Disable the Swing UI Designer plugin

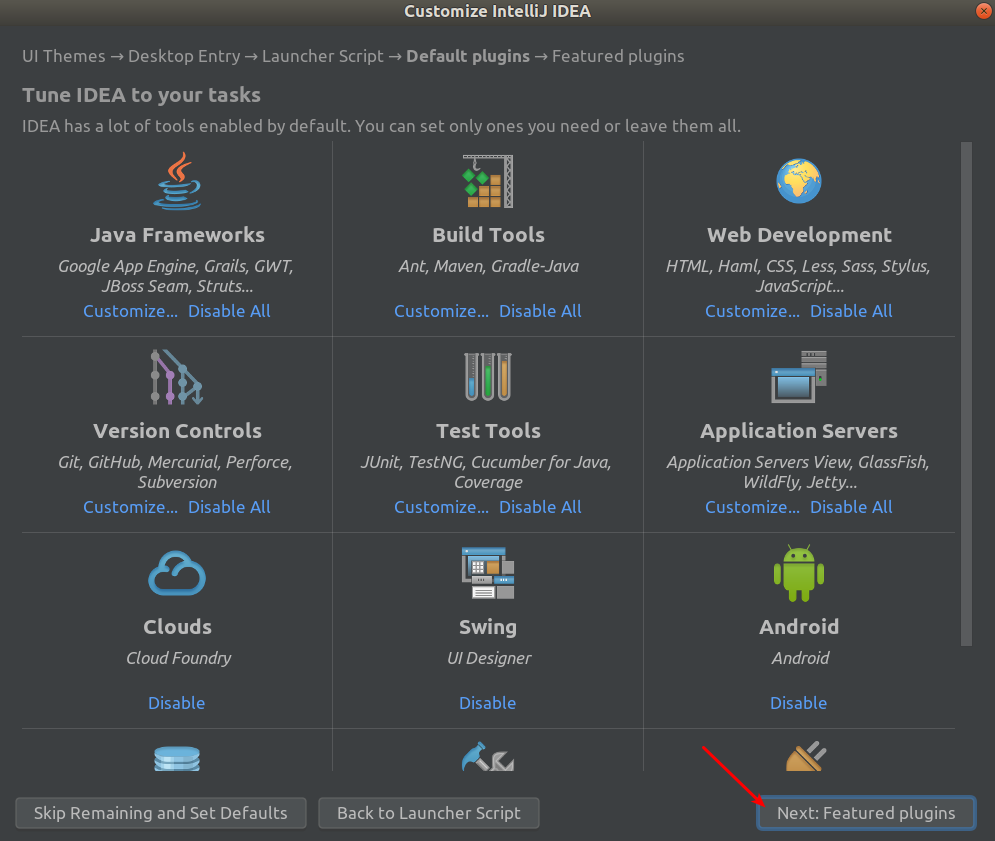pos(488,703)
